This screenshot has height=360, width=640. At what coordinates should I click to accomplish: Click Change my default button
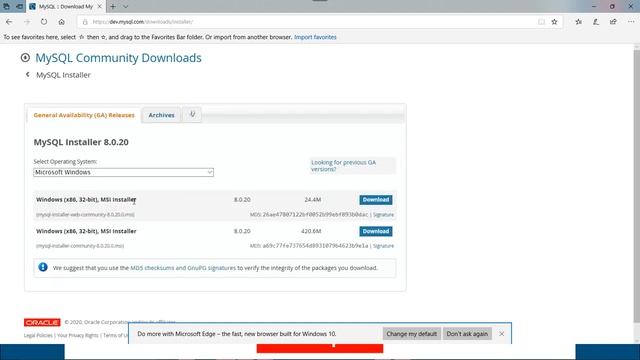(411, 334)
